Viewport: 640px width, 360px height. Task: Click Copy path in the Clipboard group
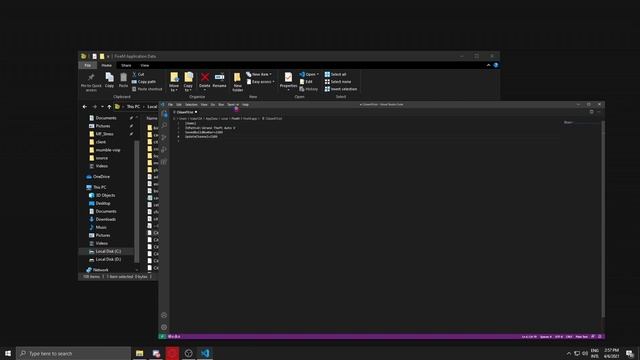[144, 82]
